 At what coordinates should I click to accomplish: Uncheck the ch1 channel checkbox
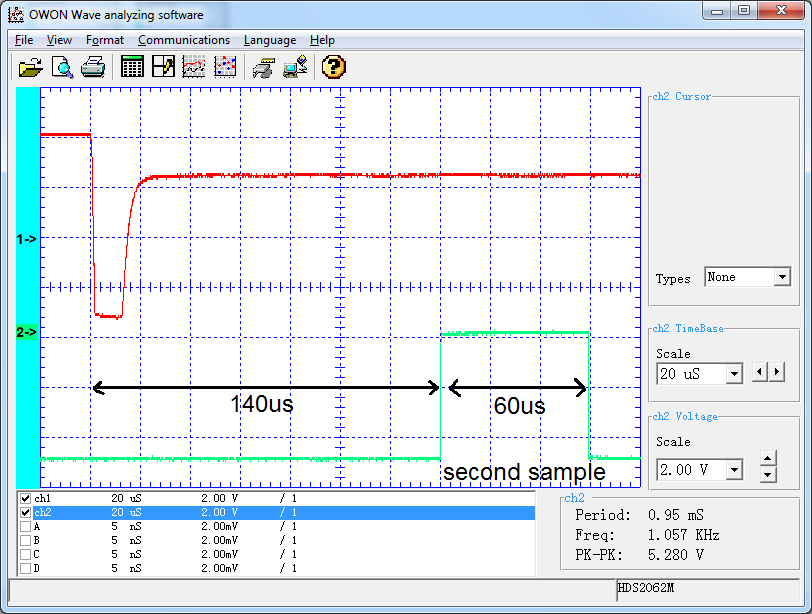pos(26,498)
